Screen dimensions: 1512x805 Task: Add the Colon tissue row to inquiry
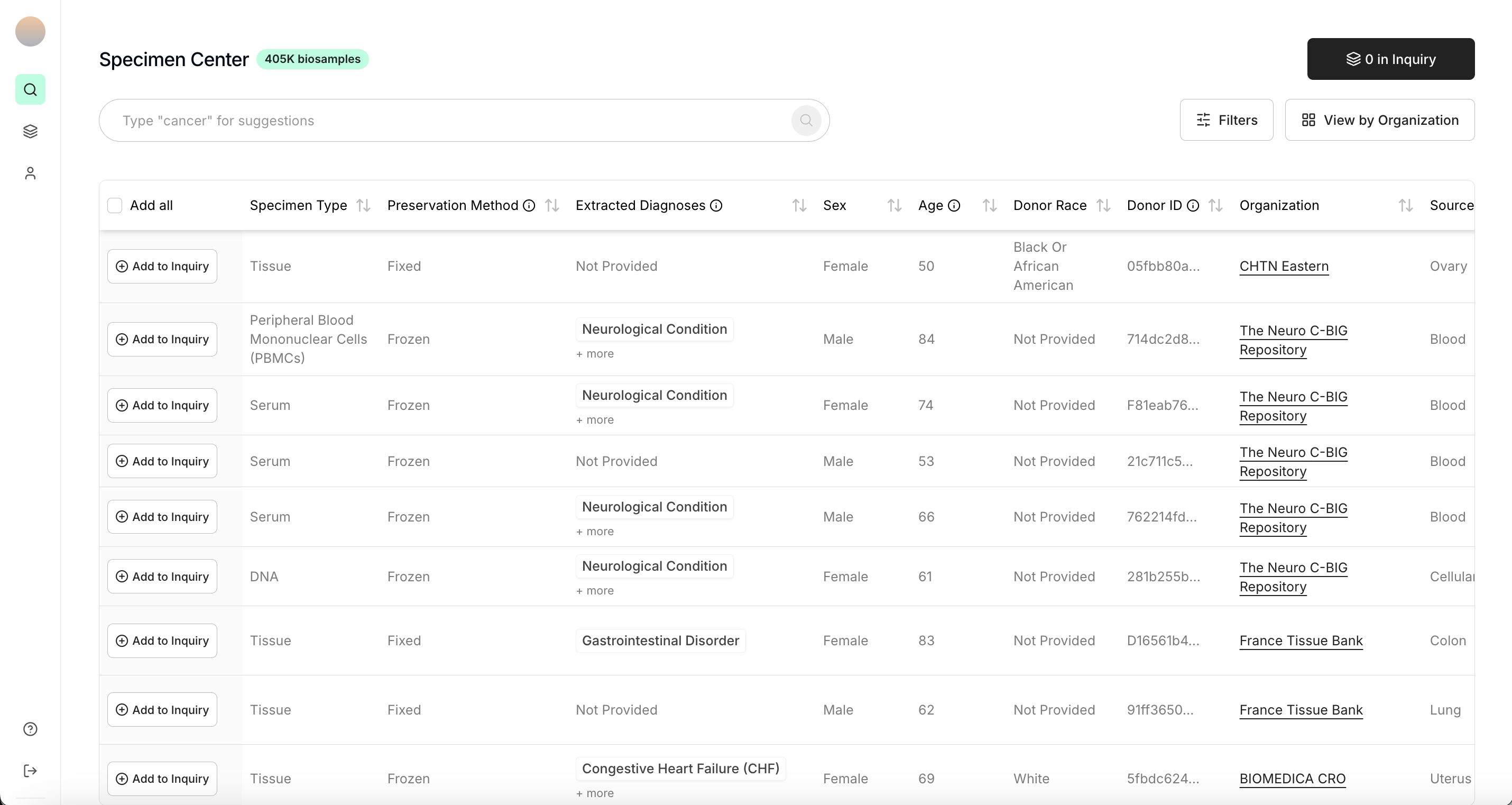point(162,641)
